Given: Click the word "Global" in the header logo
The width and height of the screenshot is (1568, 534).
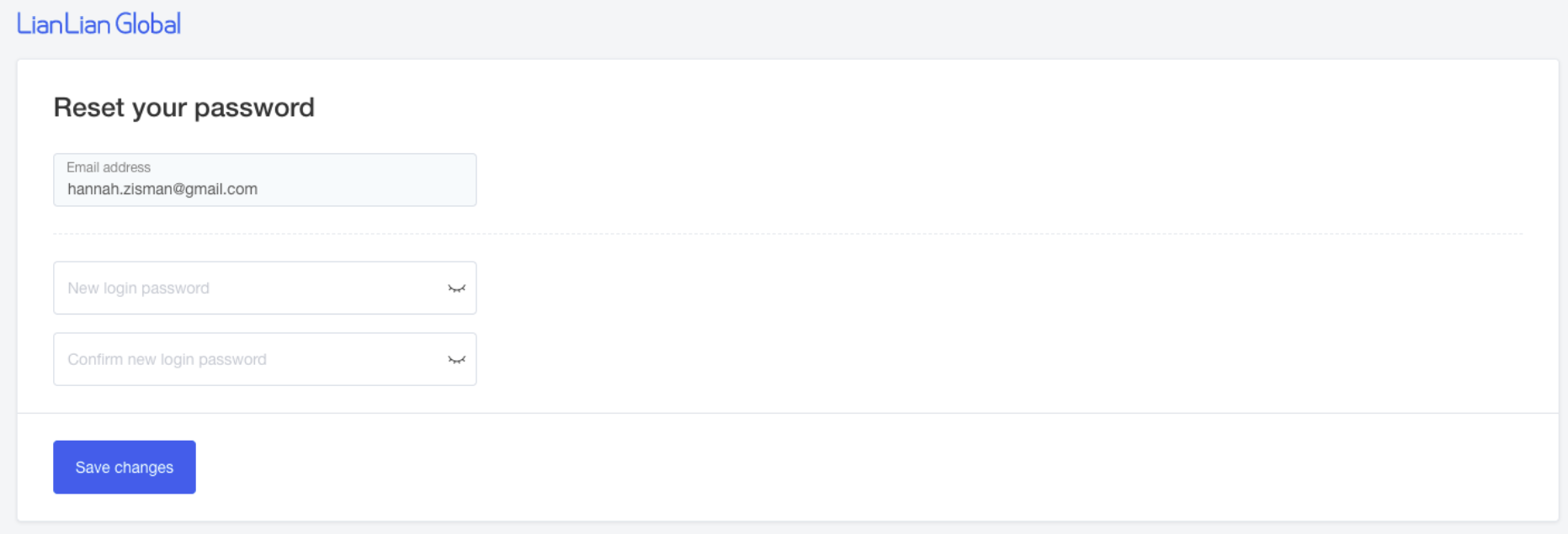Looking at the screenshot, I should coord(148,24).
